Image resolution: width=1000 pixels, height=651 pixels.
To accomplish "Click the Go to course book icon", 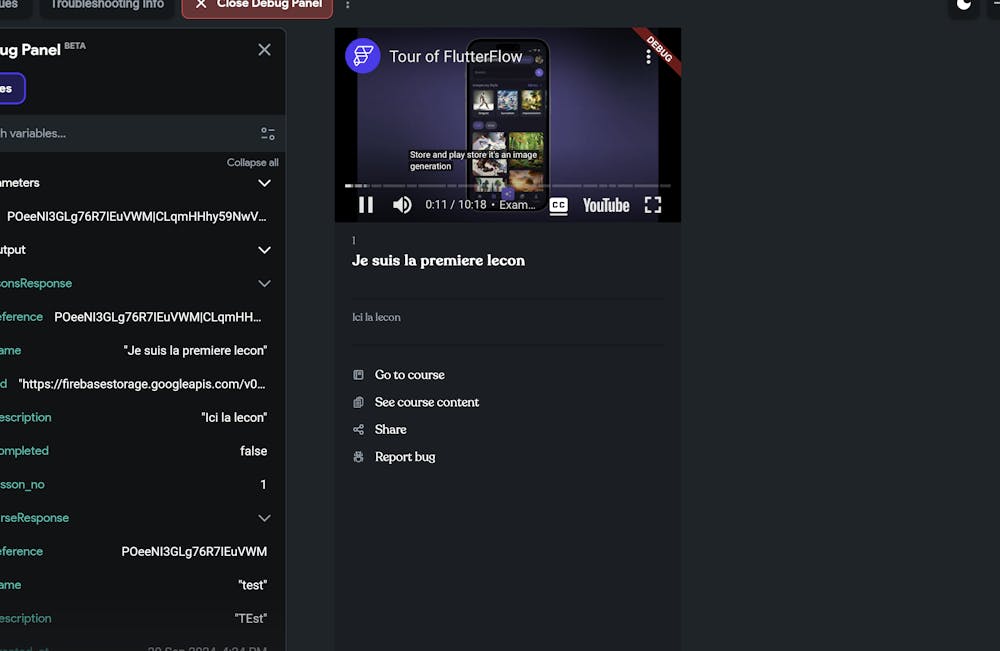I will [x=358, y=375].
